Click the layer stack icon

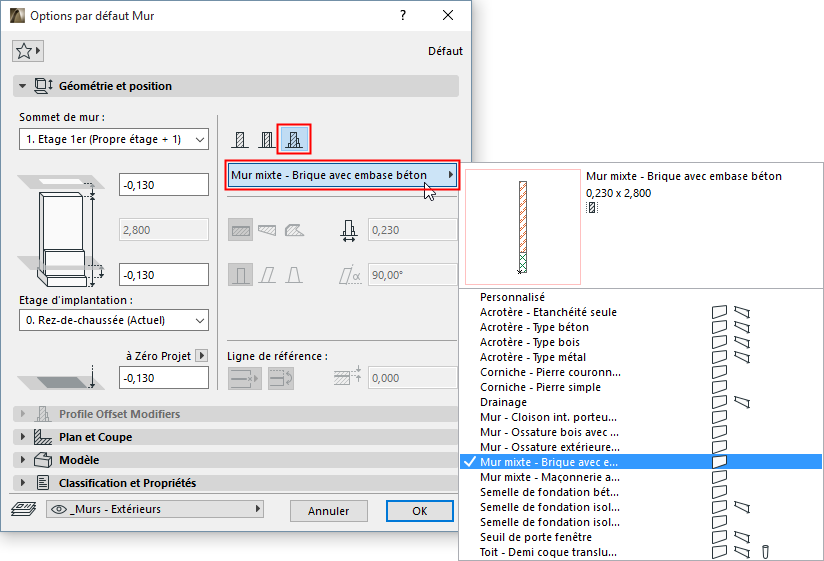tap(24, 509)
